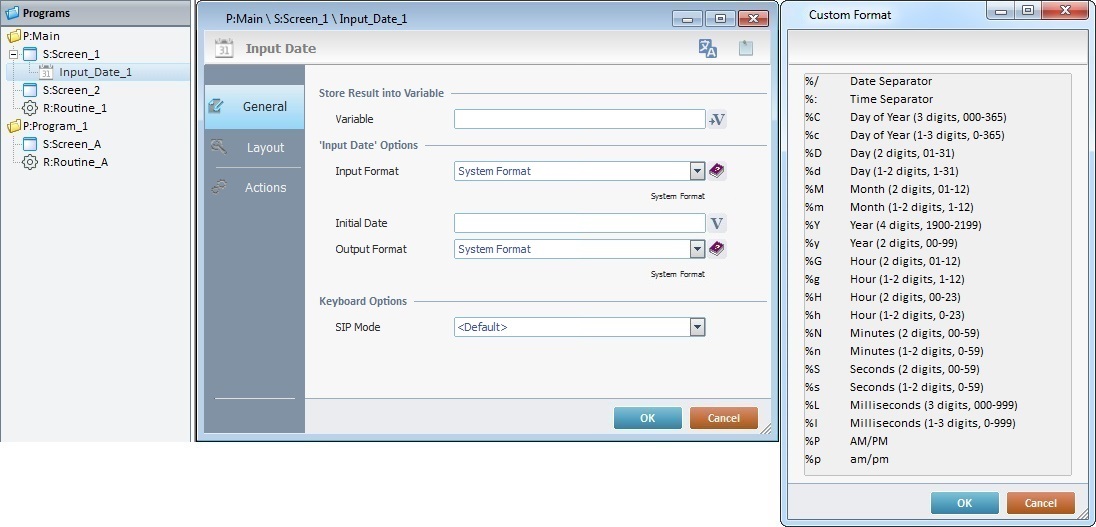Click the add-variable icon beside Variable field
1096x527 pixels.
click(716, 120)
